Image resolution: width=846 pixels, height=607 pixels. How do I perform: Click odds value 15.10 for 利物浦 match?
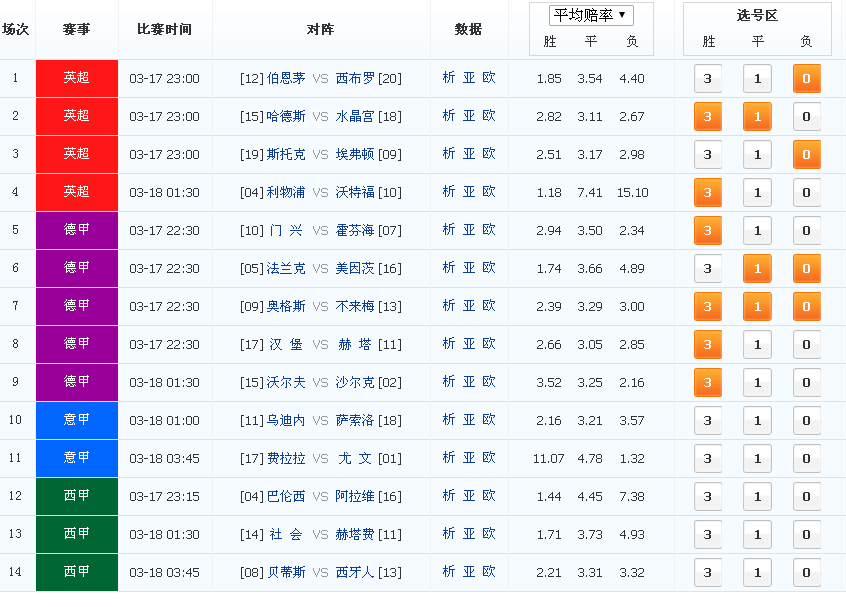[632, 193]
